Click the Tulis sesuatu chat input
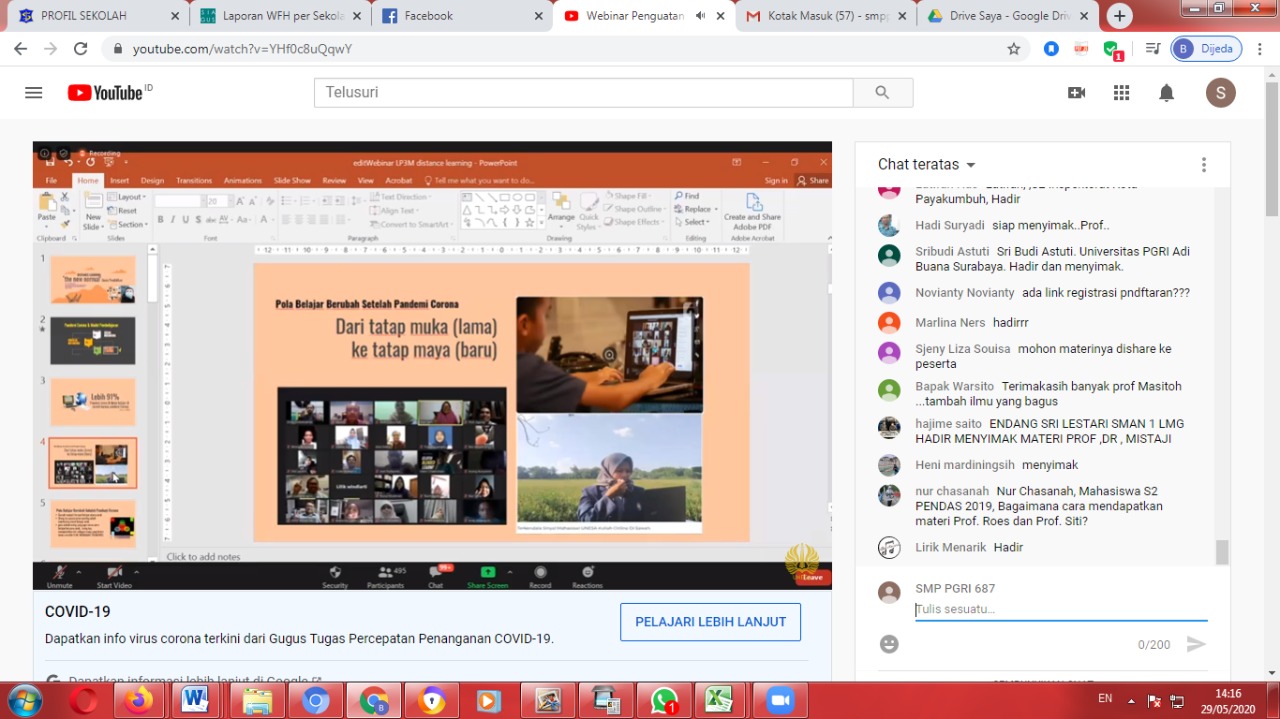Screen dimensions: 1280x719 point(1060,609)
